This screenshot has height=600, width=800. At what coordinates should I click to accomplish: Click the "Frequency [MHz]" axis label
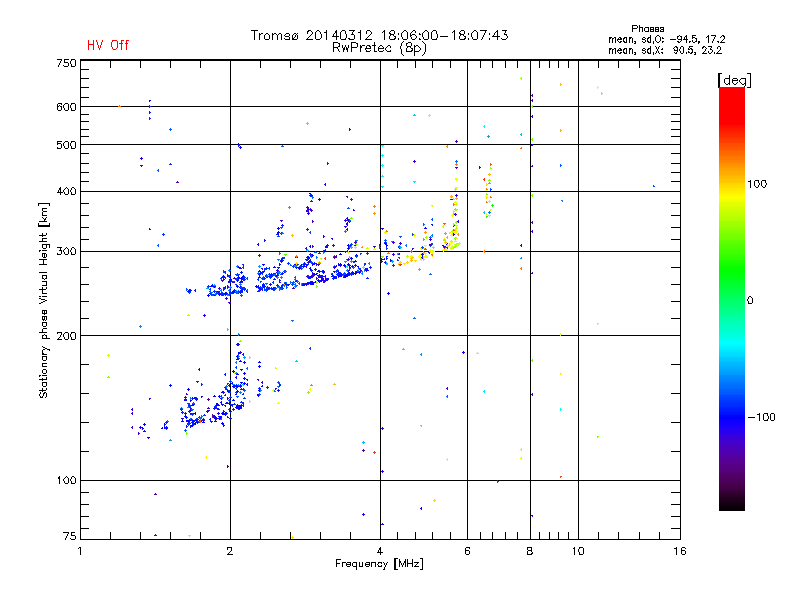click(379, 564)
